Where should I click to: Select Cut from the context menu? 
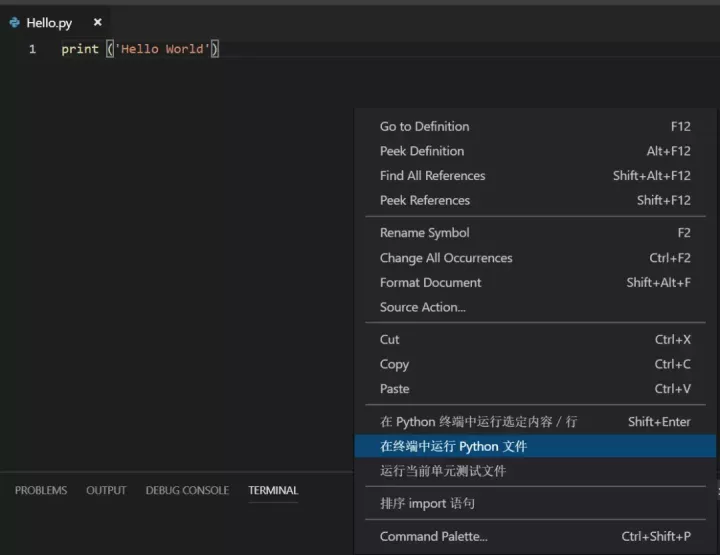coord(390,340)
